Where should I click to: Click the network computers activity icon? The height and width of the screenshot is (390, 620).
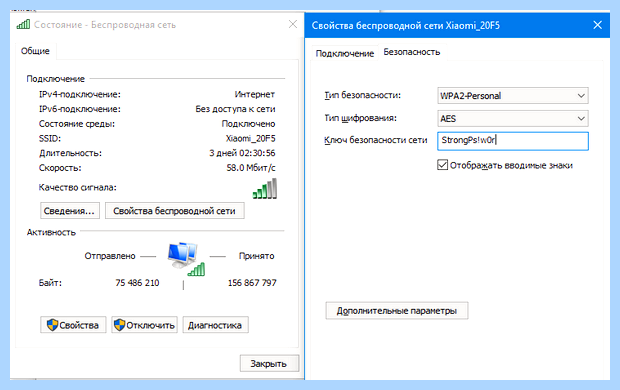pos(186,259)
